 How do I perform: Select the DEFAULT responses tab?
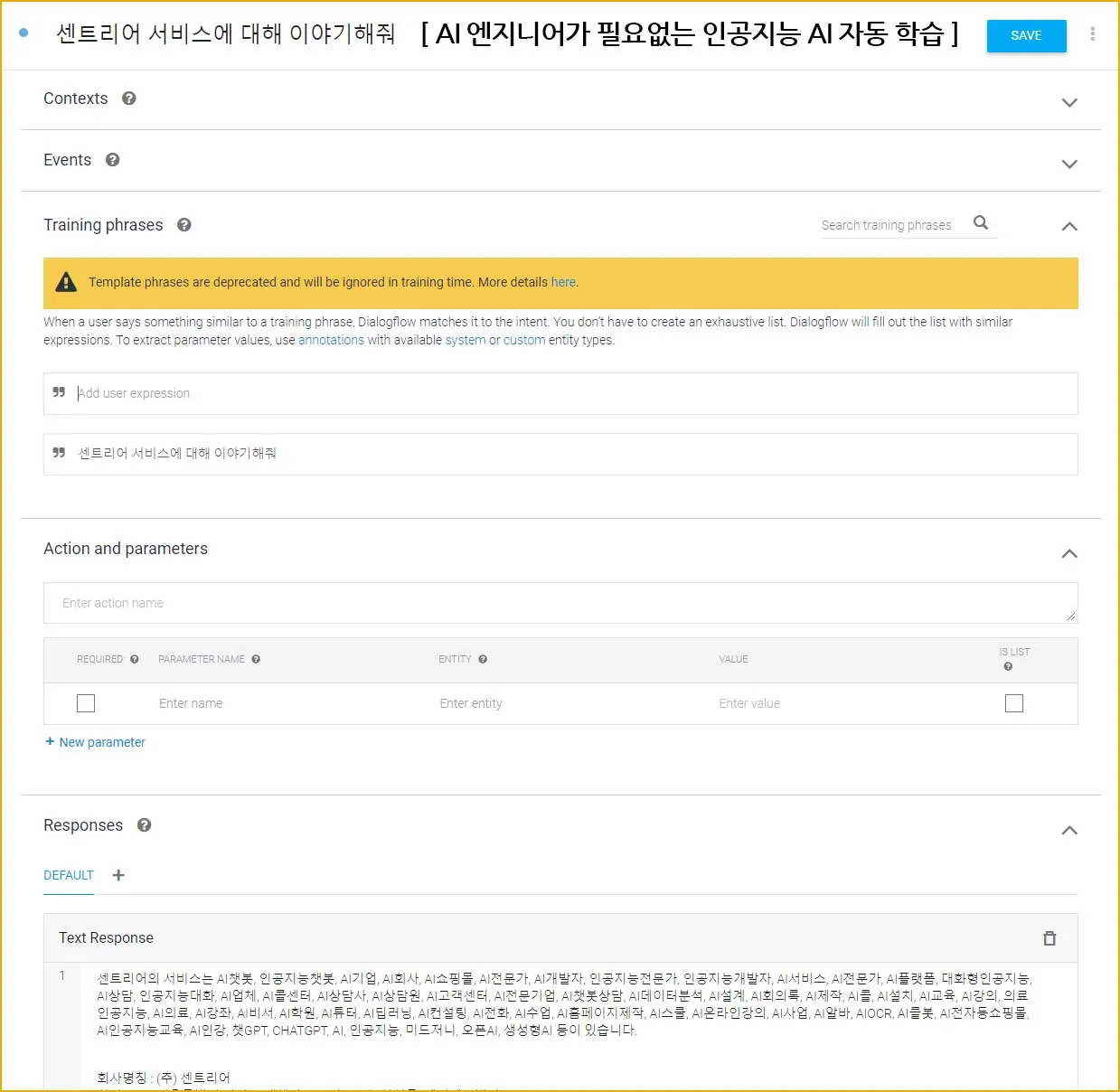point(69,875)
